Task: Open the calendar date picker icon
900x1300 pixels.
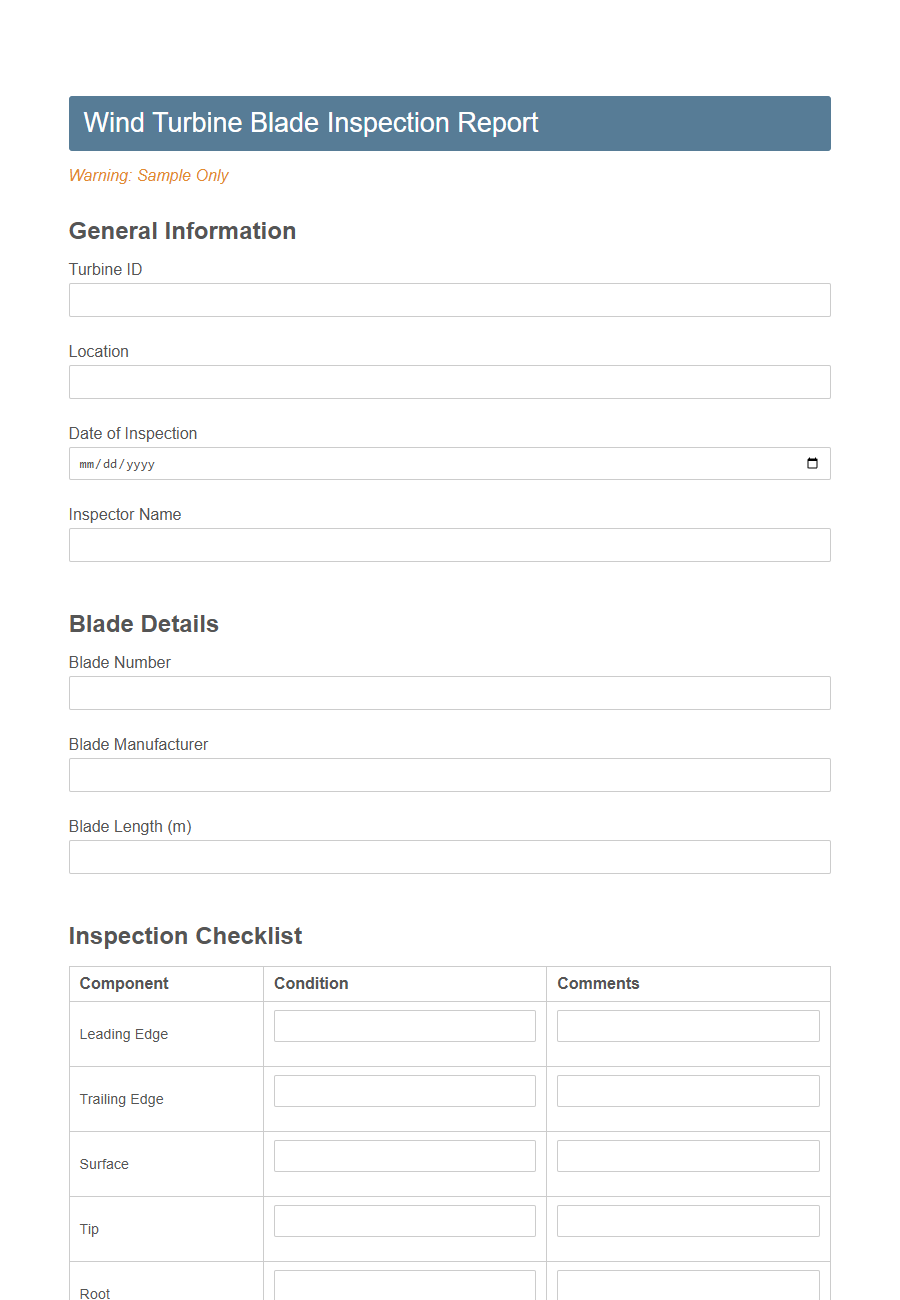Action: [x=810, y=463]
